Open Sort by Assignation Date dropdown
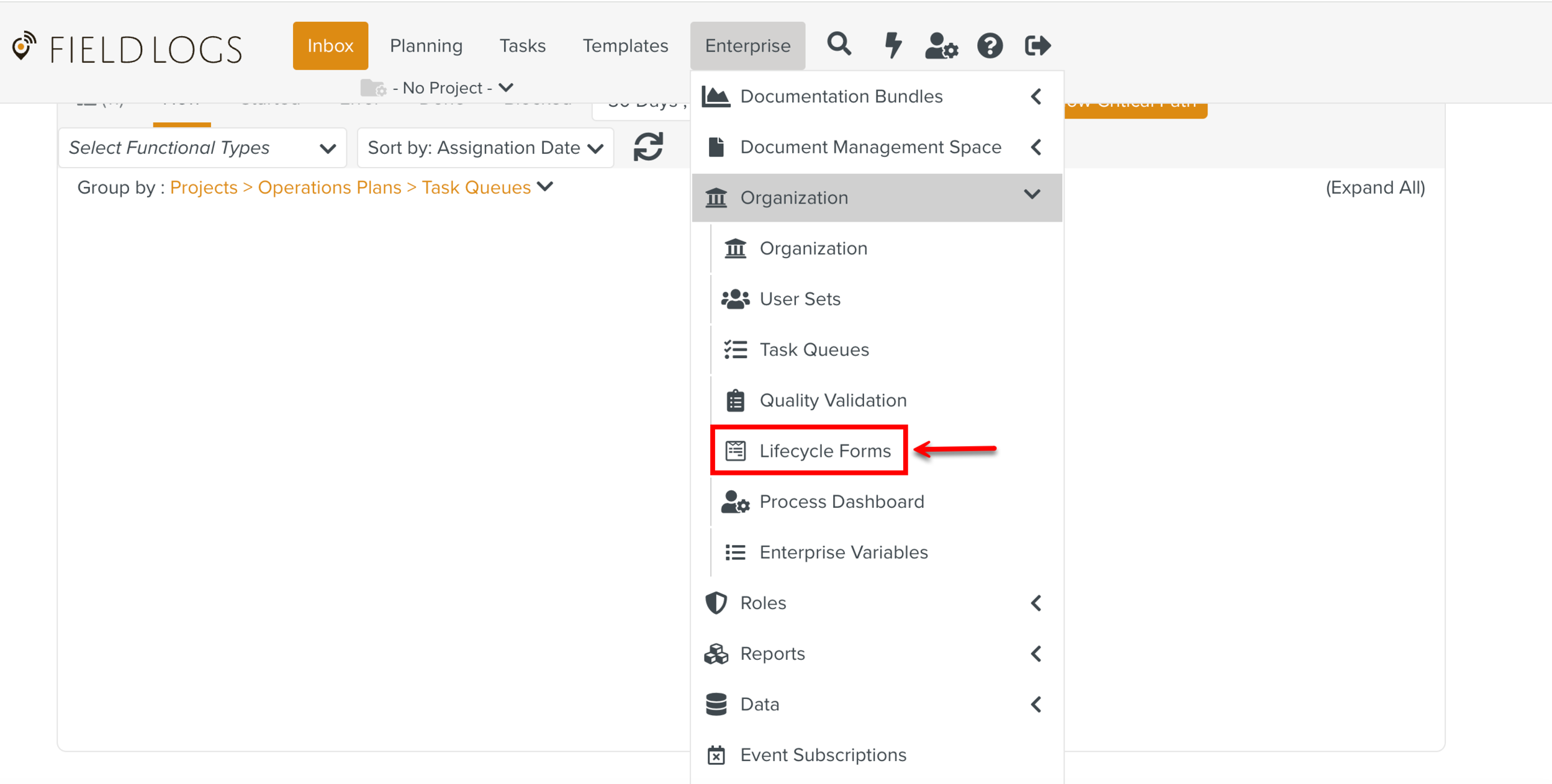Viewport: 1552px width, 784px height. coord(485,148)
